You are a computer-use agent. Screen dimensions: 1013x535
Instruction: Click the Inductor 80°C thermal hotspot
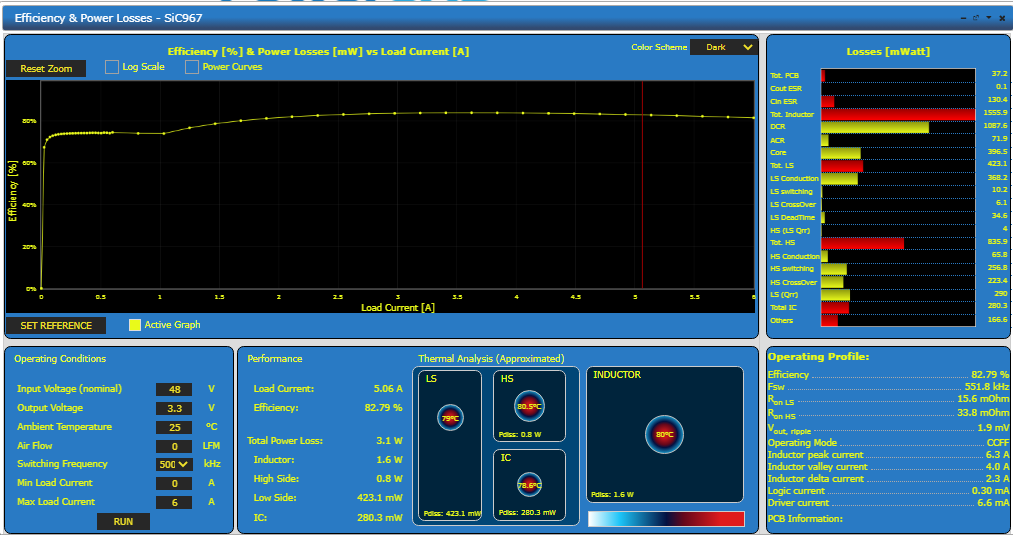(664, 434)
